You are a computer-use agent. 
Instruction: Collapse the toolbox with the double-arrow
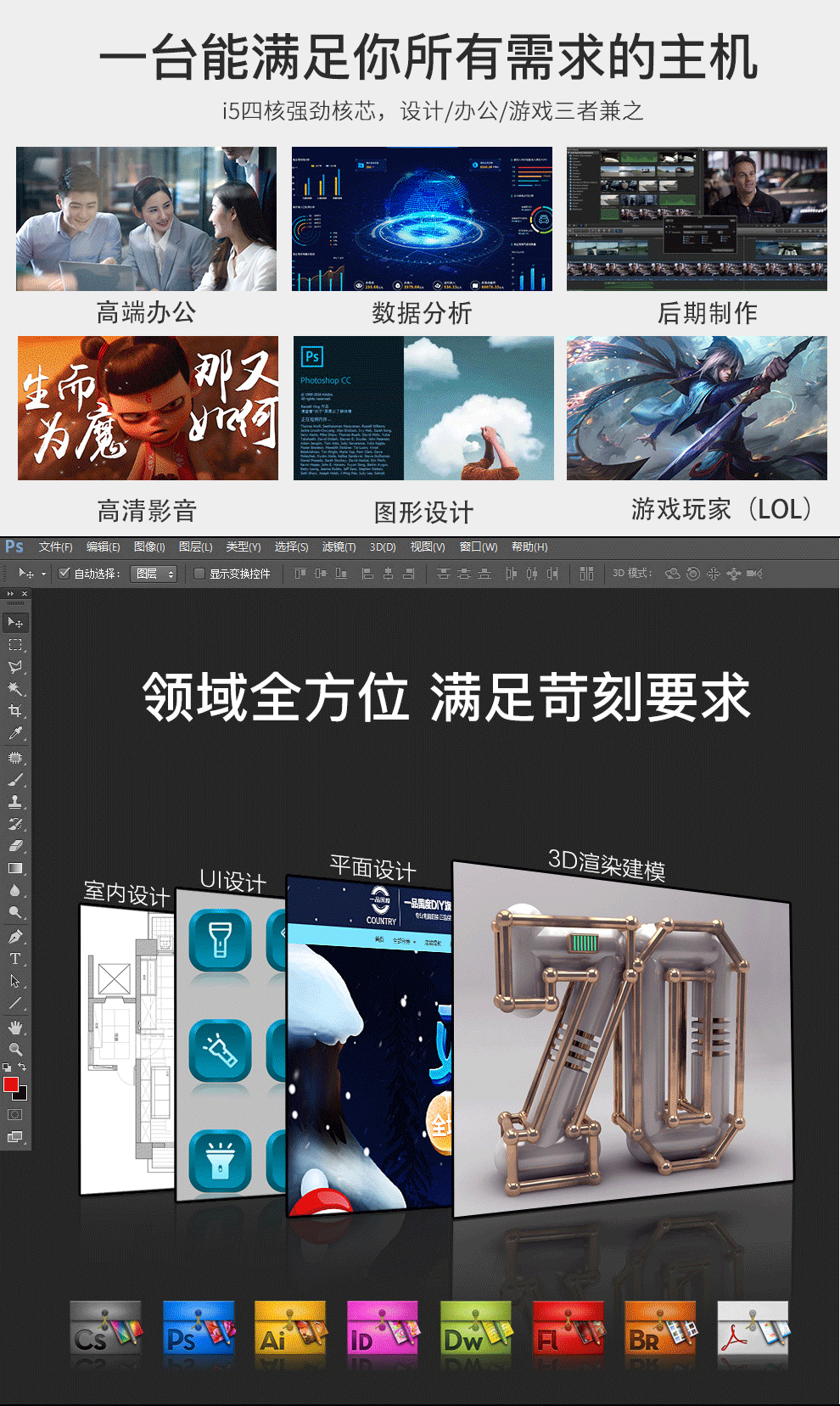(10, 594)
